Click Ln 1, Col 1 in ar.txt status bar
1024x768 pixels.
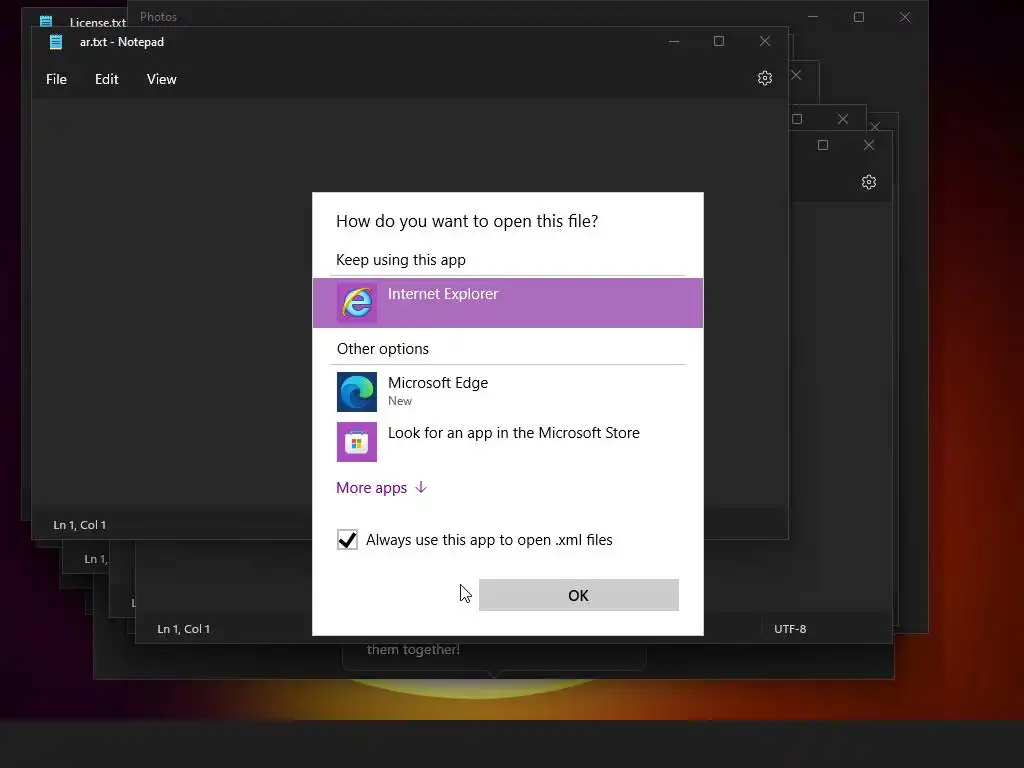click(80, 525)
